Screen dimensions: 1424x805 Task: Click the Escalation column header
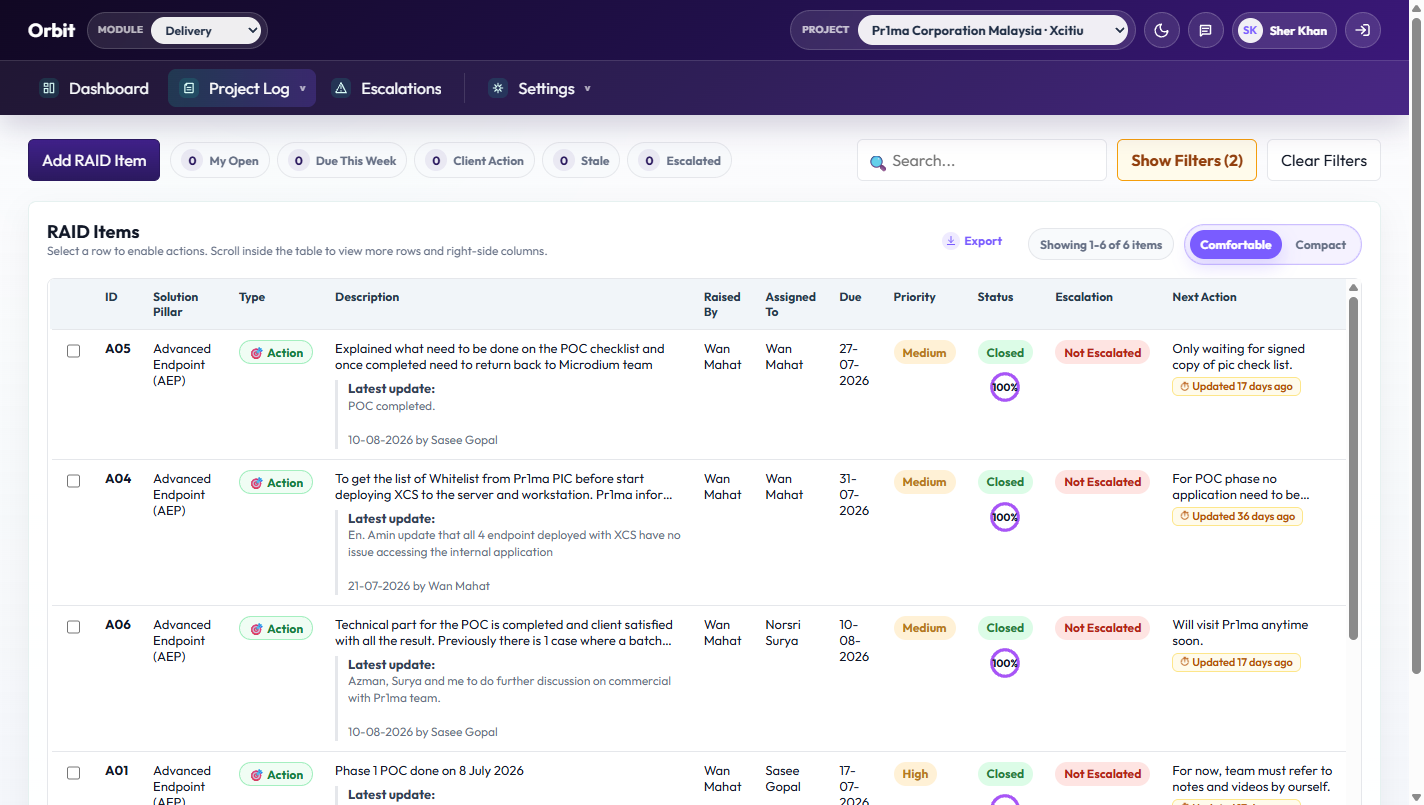(x=1084, y=297)
